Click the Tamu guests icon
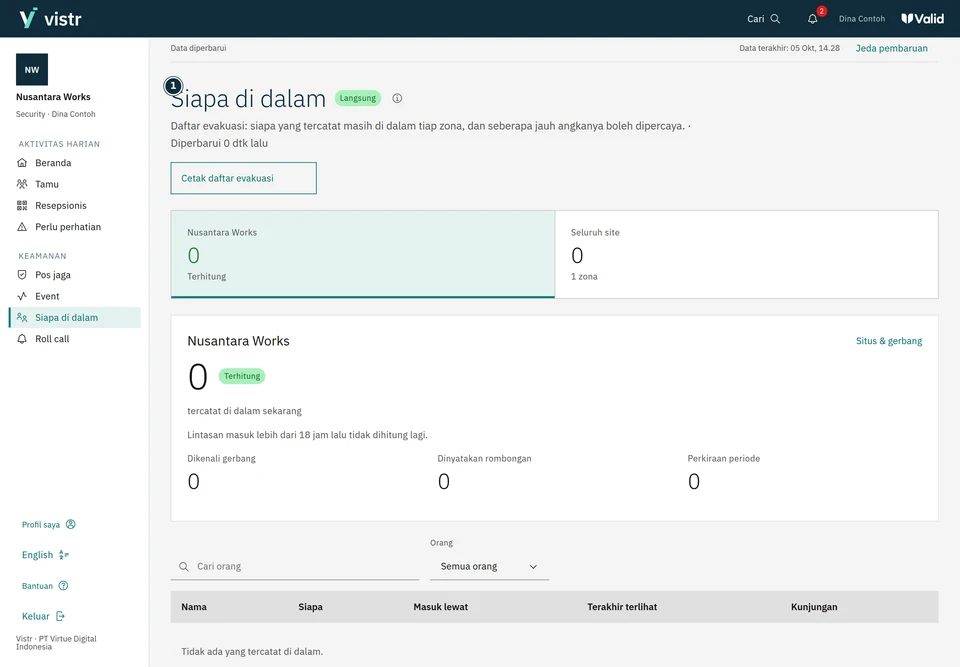The width and height of the screenshot is (960, 667). 22,184
